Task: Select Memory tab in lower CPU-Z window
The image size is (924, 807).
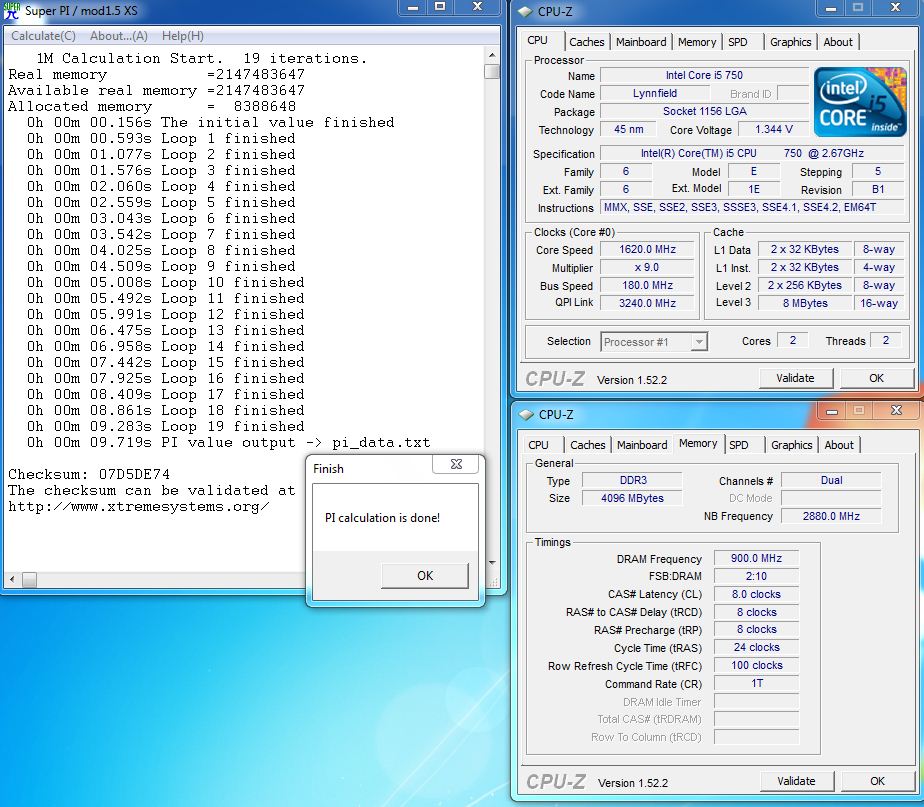Action: click(698, 443)
